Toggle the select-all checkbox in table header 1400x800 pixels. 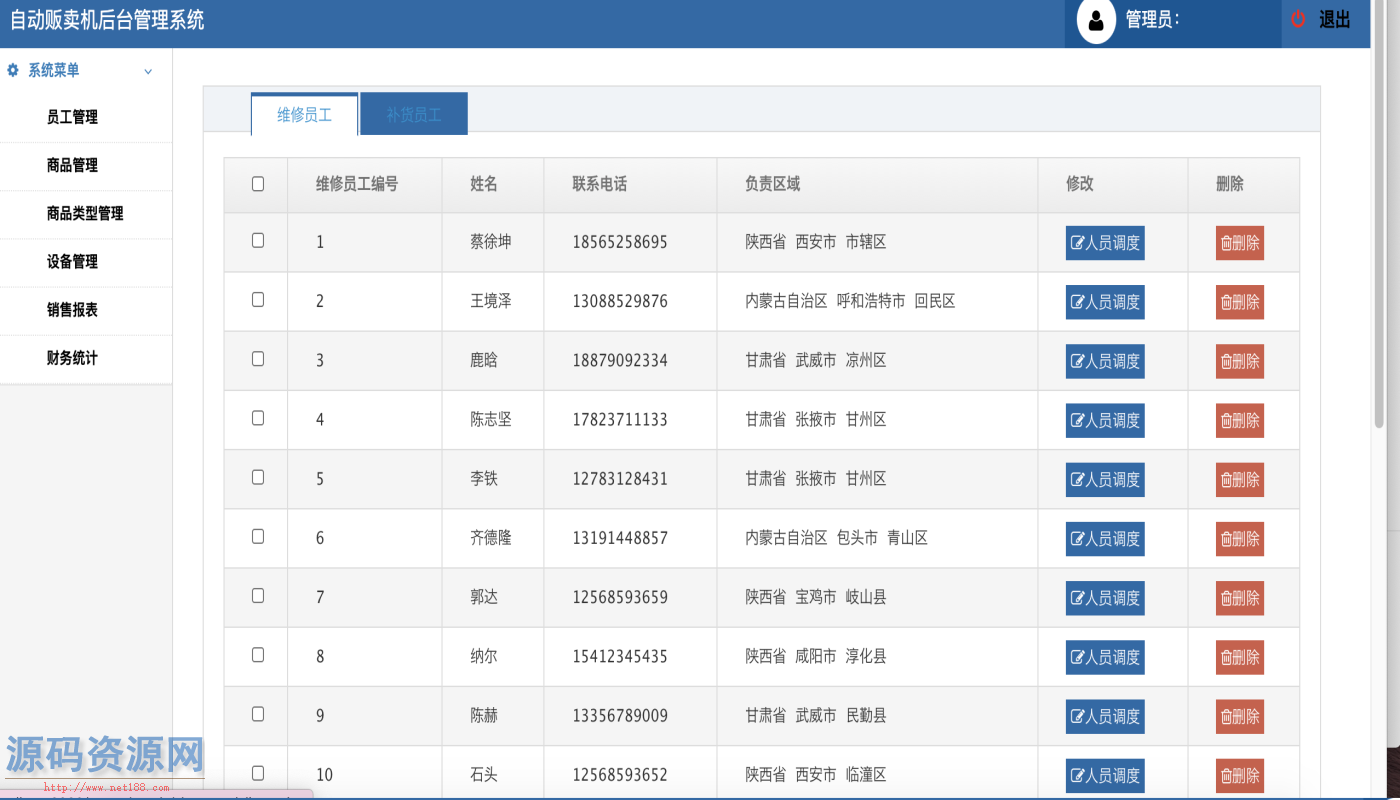point(258,184)
